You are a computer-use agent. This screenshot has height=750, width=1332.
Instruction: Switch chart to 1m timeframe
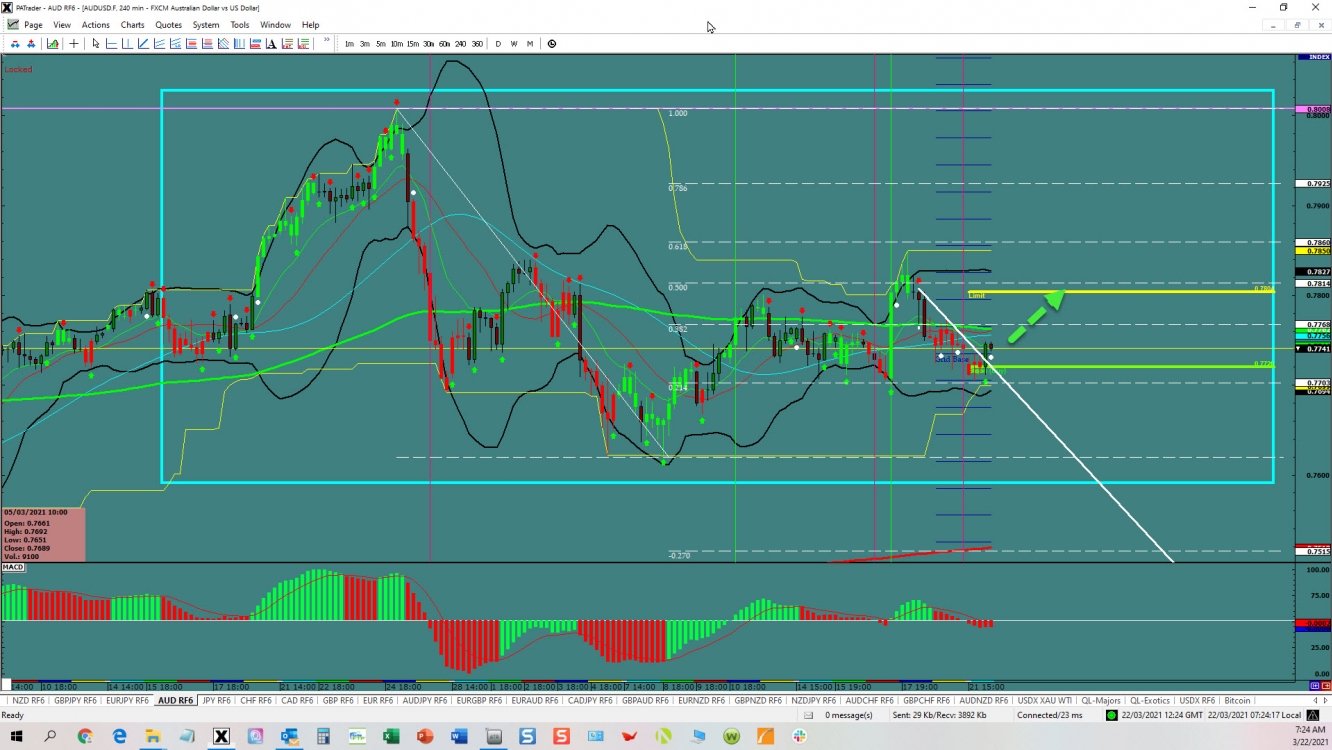tap(349, 44)
